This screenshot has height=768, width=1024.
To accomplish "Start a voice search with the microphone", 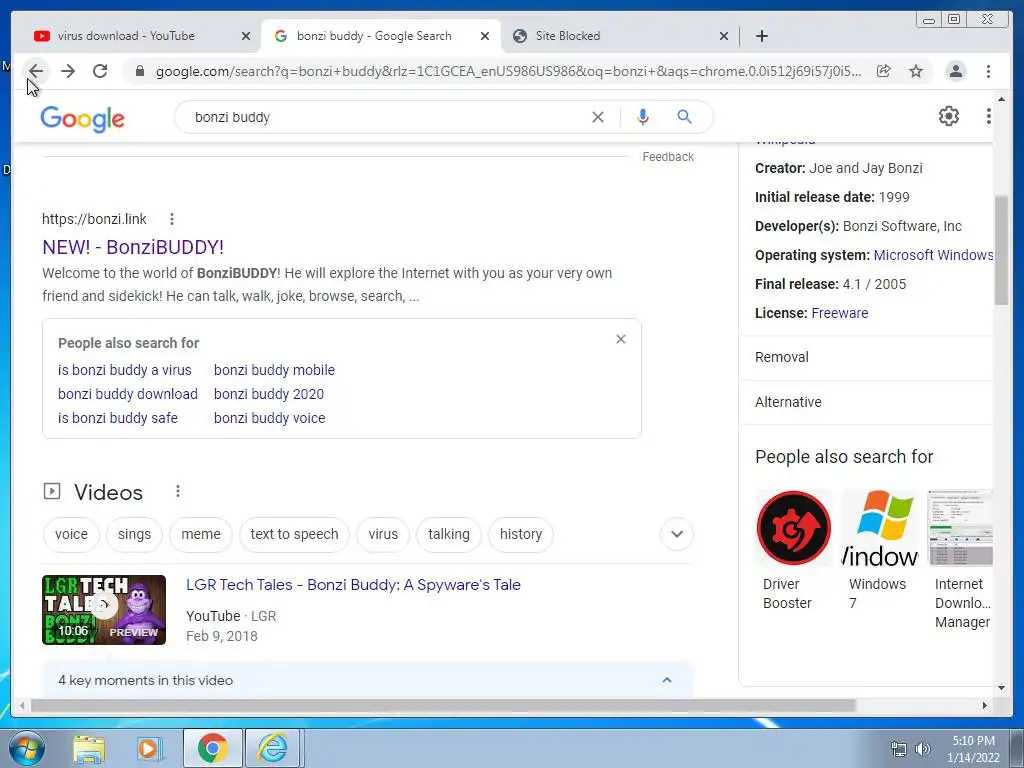I will (x=643, y=117).
